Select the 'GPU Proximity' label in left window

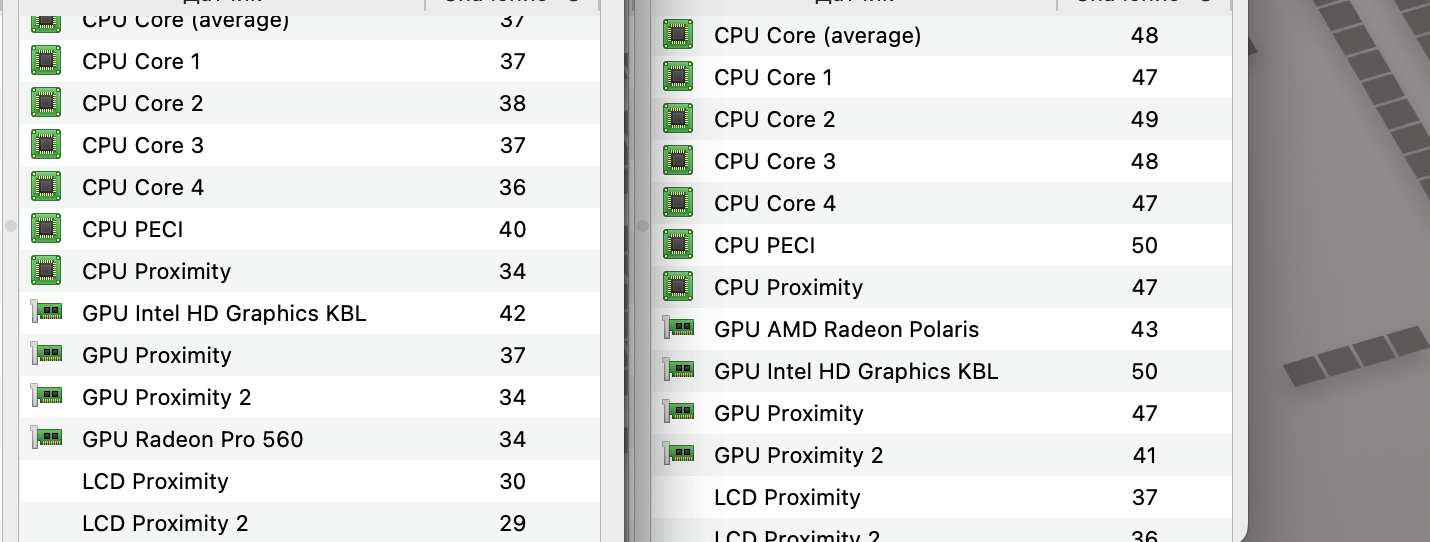coord(157,355)
